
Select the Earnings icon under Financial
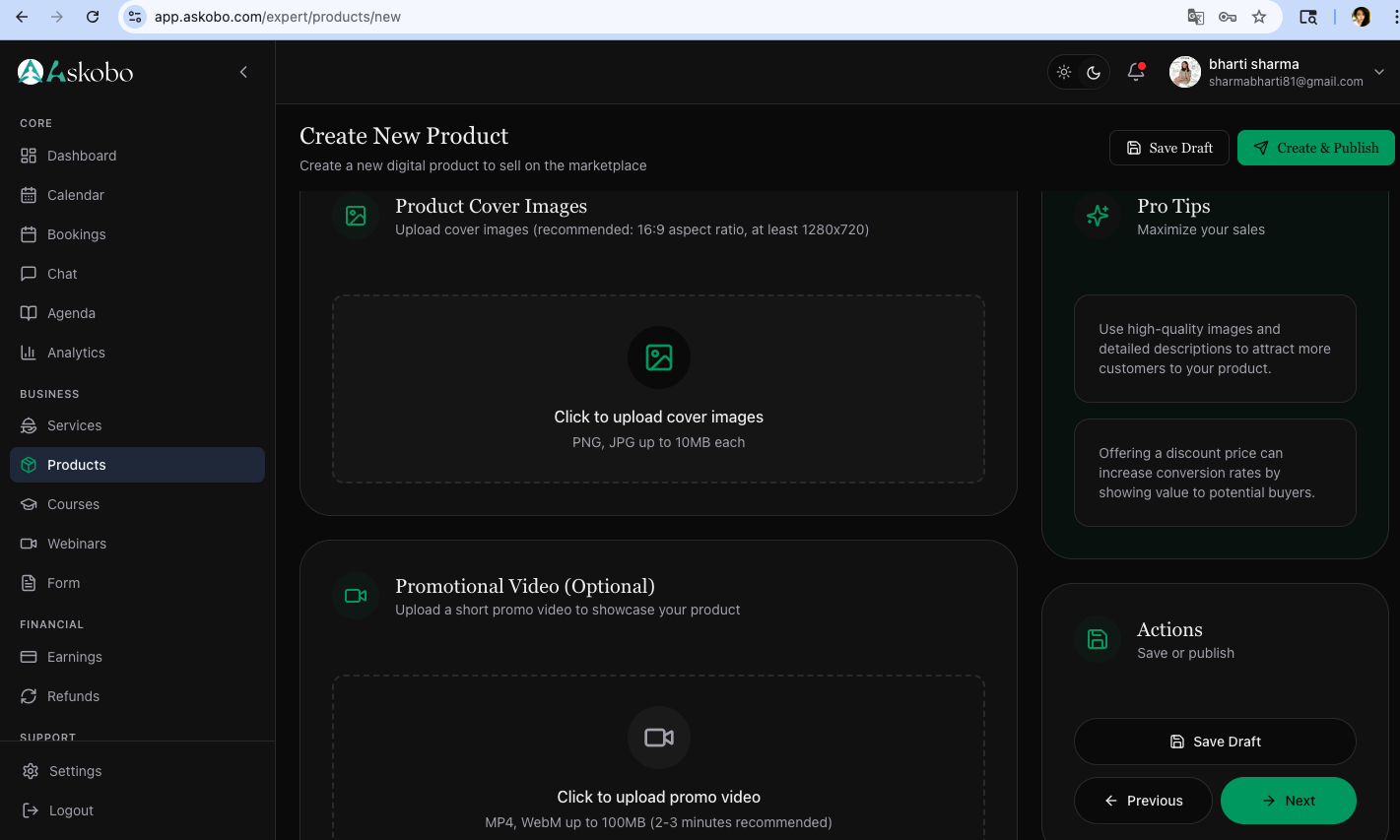28,657
